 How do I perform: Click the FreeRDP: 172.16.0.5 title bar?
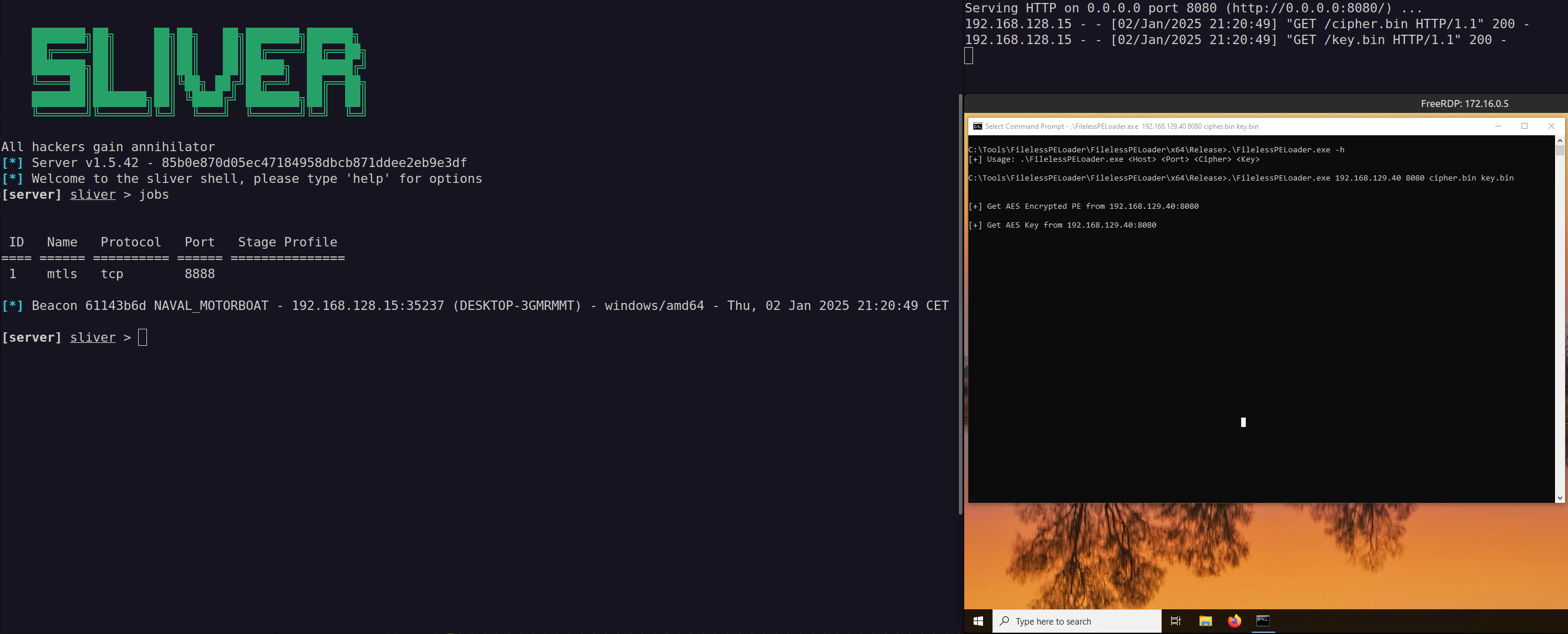tap(1266, 104)
